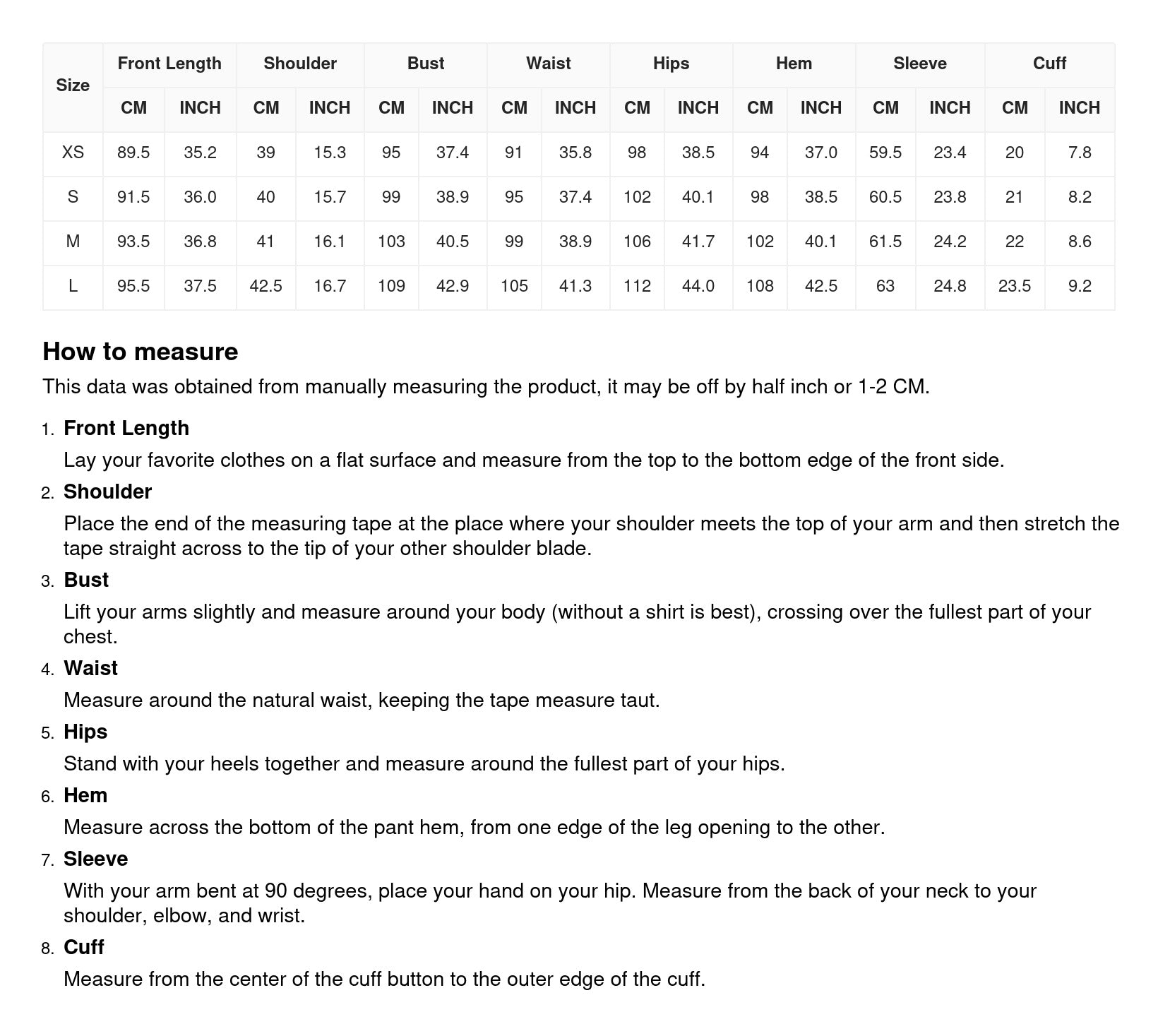1158x1036 pixels.
Task: Click the INCH subheader under Hem
Action: (820, 108)
